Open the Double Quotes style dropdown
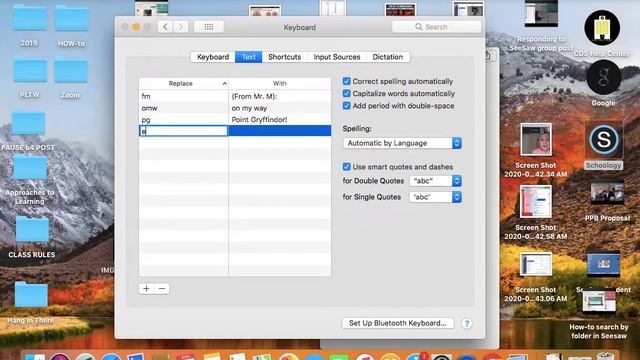The height and width of the screenshot is (360, 640). pos(436,181)
